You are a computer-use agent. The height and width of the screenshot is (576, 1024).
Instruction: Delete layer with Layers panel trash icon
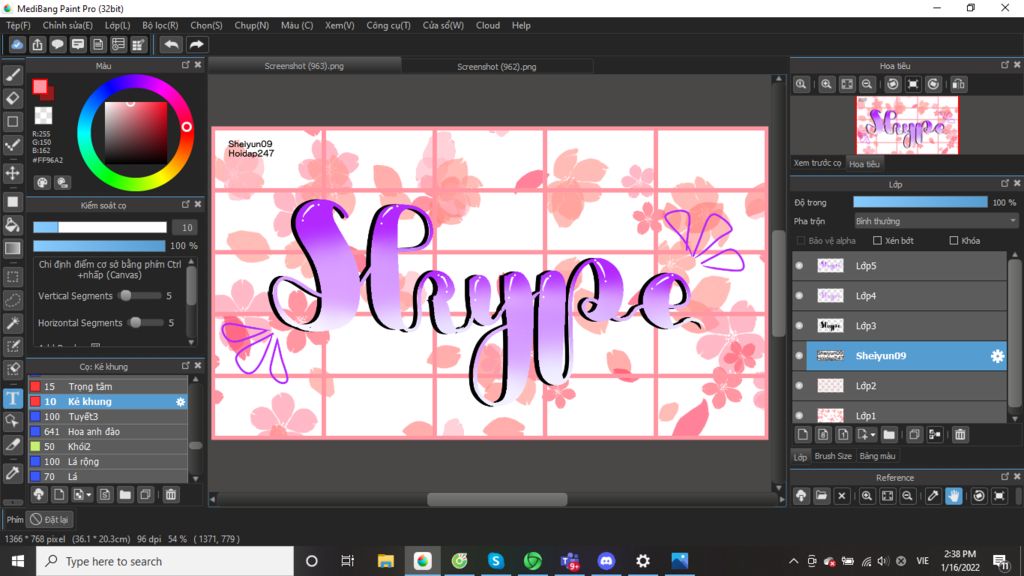(960, 434)
